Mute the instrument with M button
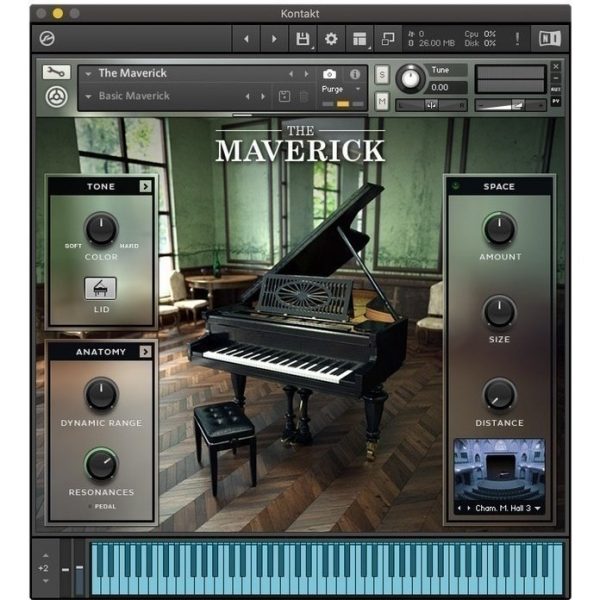Viewport: 600px width, 600px height. point(382,101)
